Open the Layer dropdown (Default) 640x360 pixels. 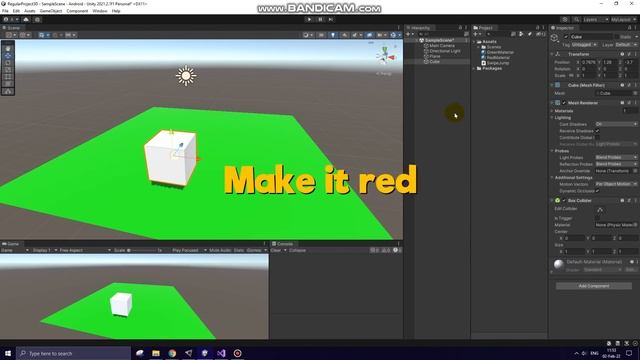click(626, 44)
